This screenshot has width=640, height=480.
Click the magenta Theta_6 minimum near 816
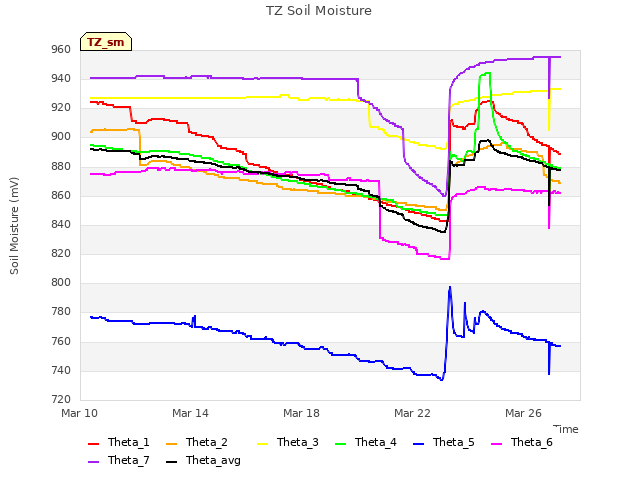pos(445,259)
